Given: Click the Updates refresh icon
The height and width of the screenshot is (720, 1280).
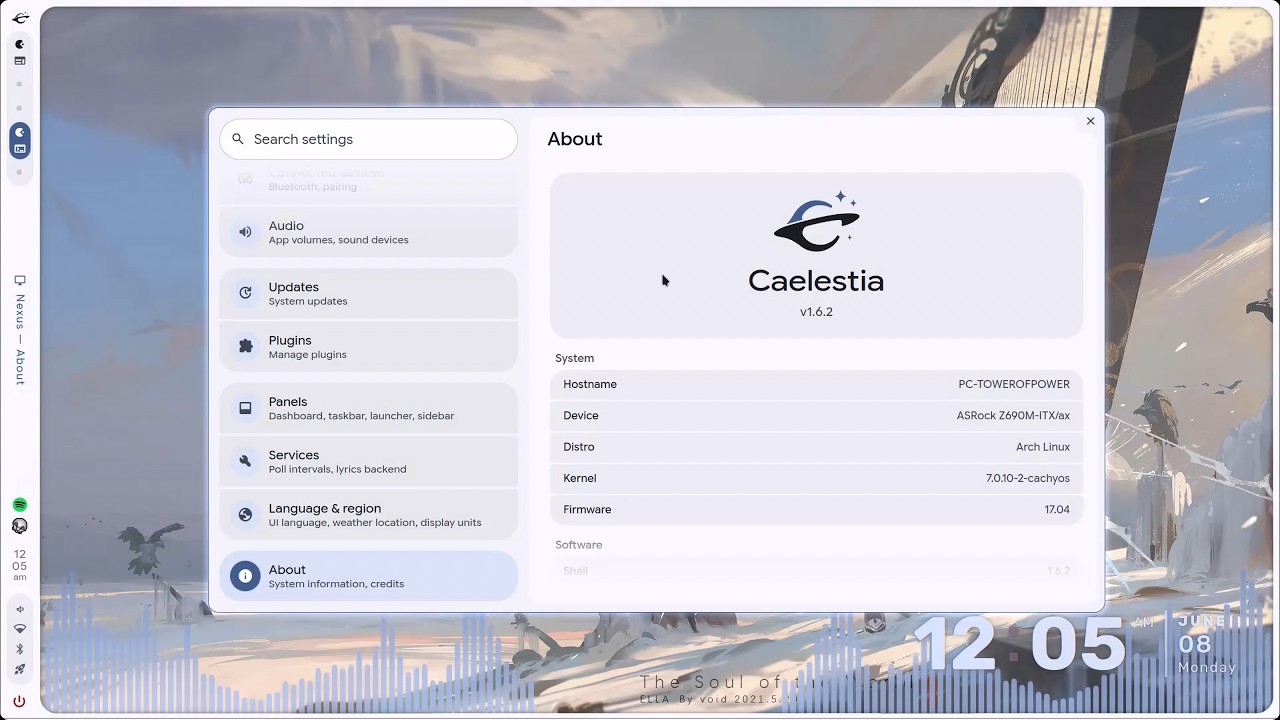Looking at the screenshot, I should click(x=245, y=293).
